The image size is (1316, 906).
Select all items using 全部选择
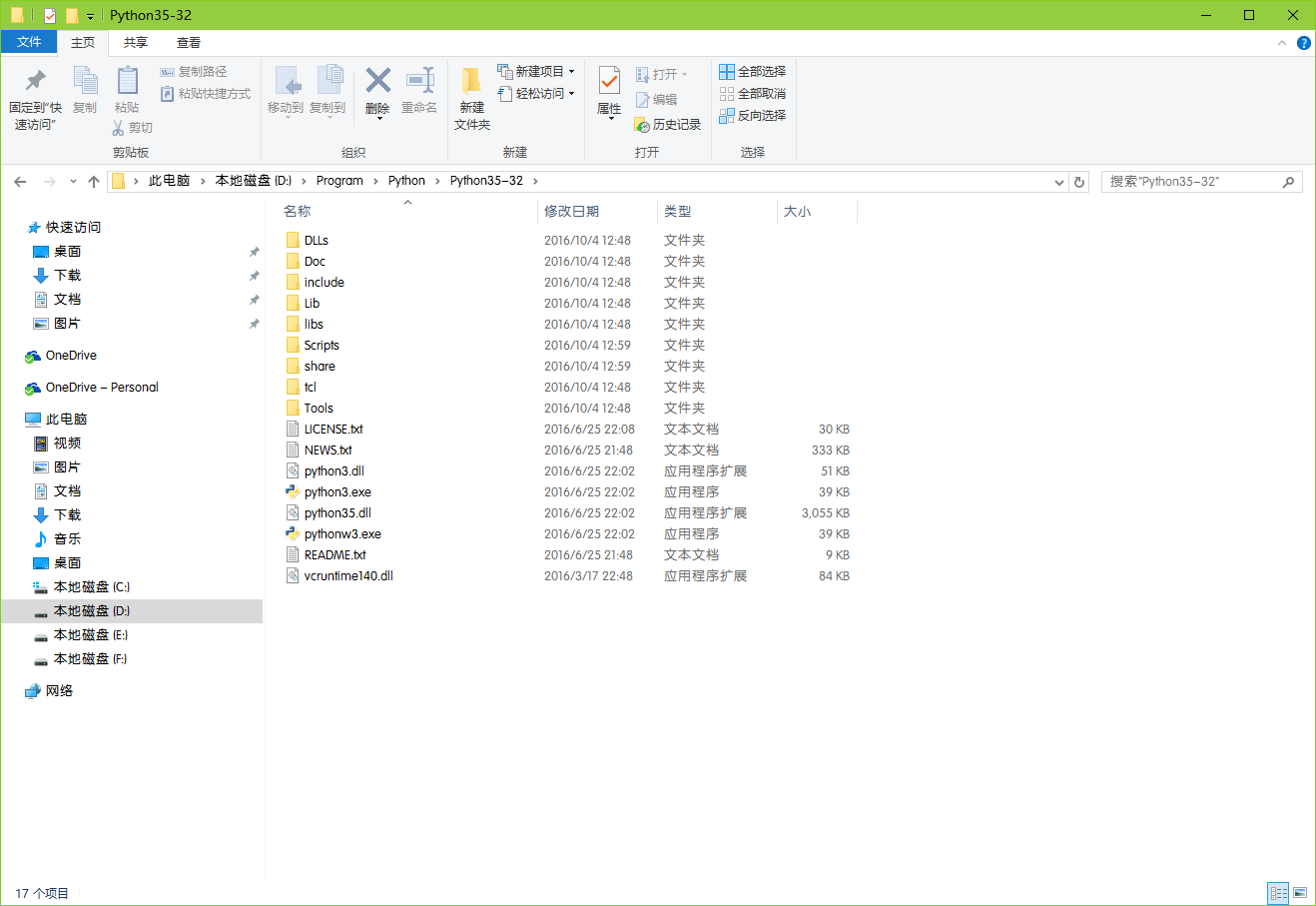coord(752,71)
